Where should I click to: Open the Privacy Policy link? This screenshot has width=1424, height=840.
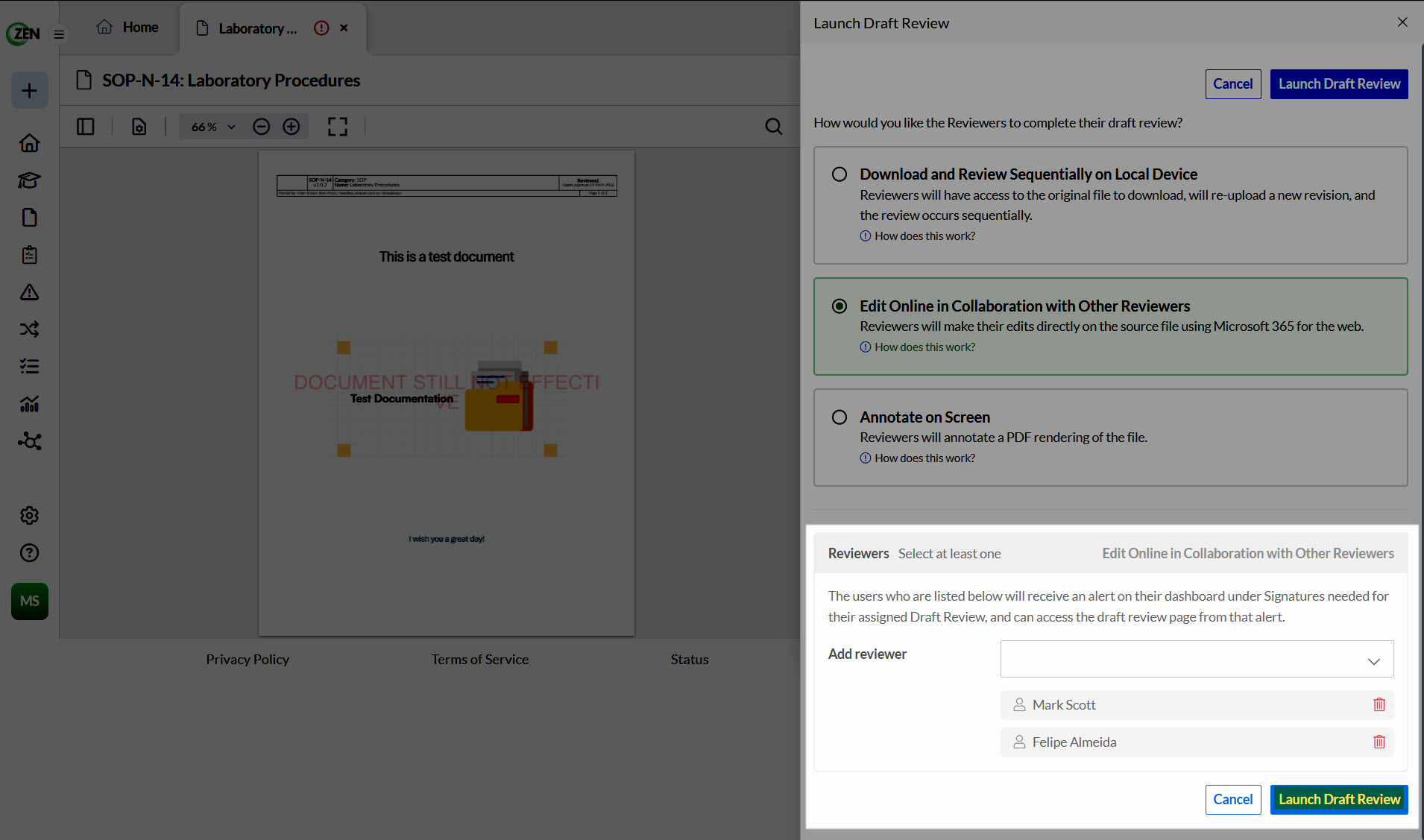[x=248, y=660]
